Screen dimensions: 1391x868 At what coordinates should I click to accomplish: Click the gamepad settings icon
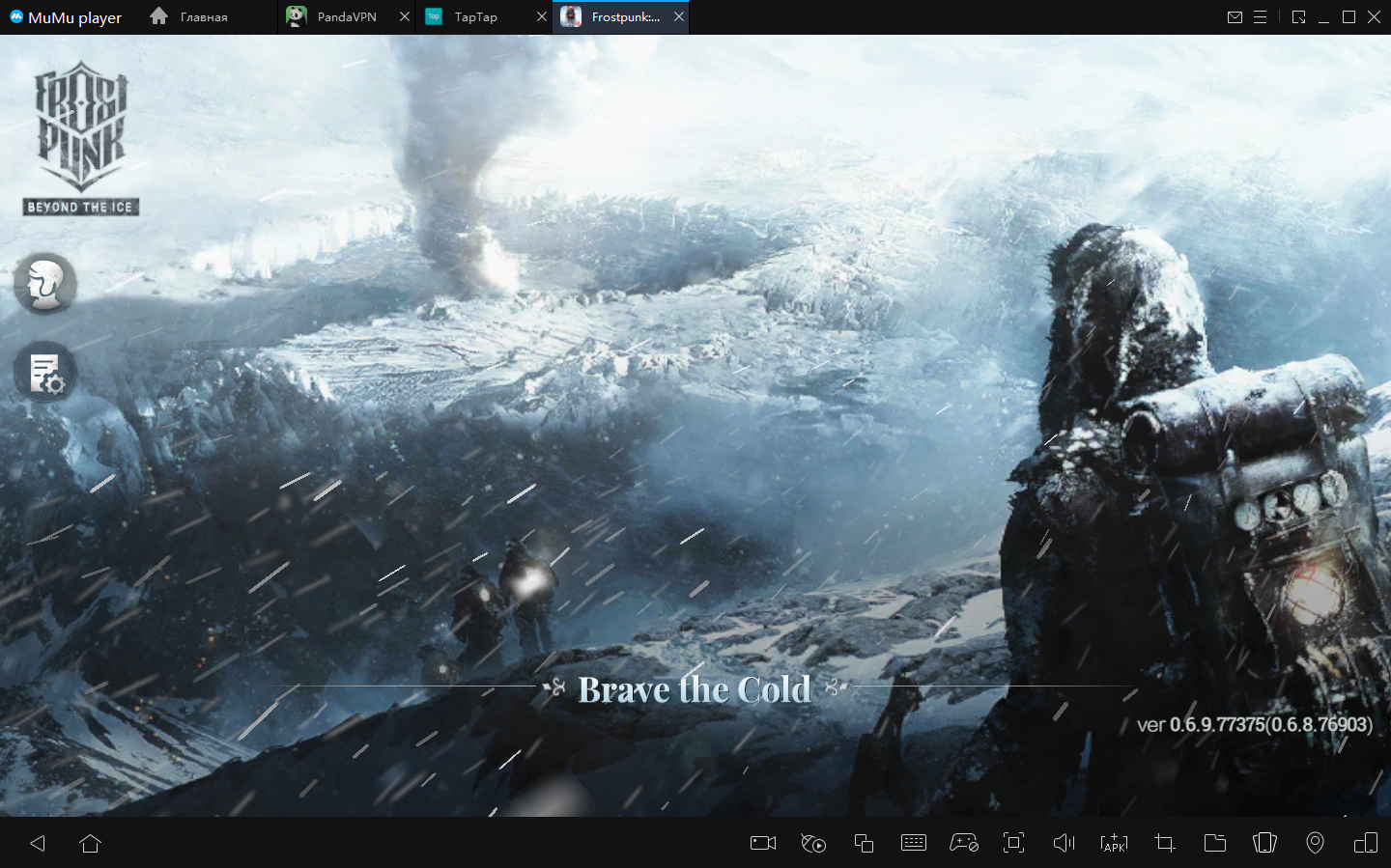point(963,843)
